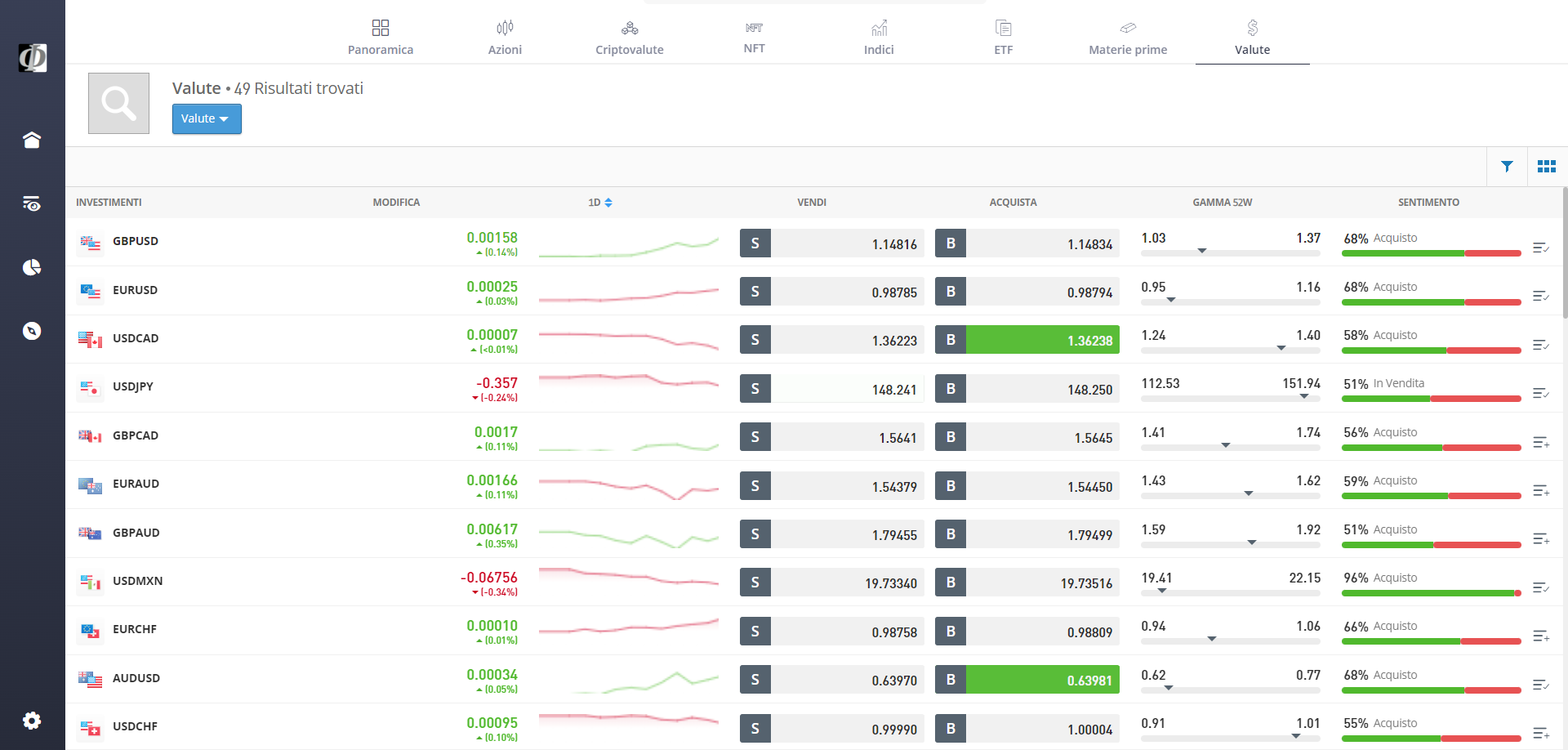Select the Valute tab
The width and height of the screenshot is (1568, 750).
pyautogui.click(x=1253, y=38)
